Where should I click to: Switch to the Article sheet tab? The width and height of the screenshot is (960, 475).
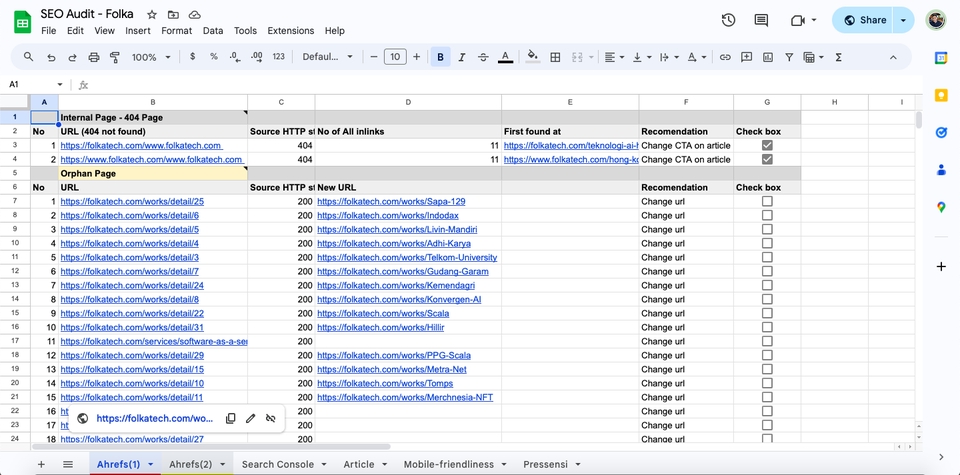pyautogui.click(x=359, y=465)
